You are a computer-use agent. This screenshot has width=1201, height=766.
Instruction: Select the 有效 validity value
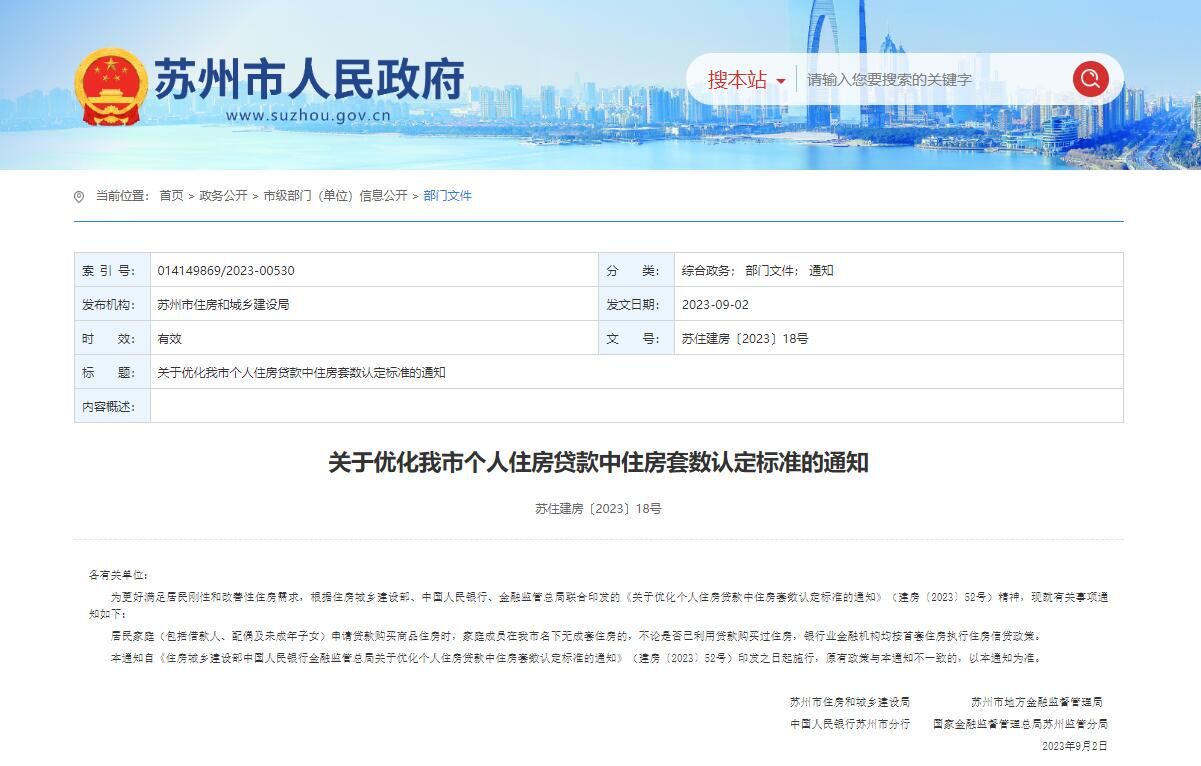pos(169,339)
